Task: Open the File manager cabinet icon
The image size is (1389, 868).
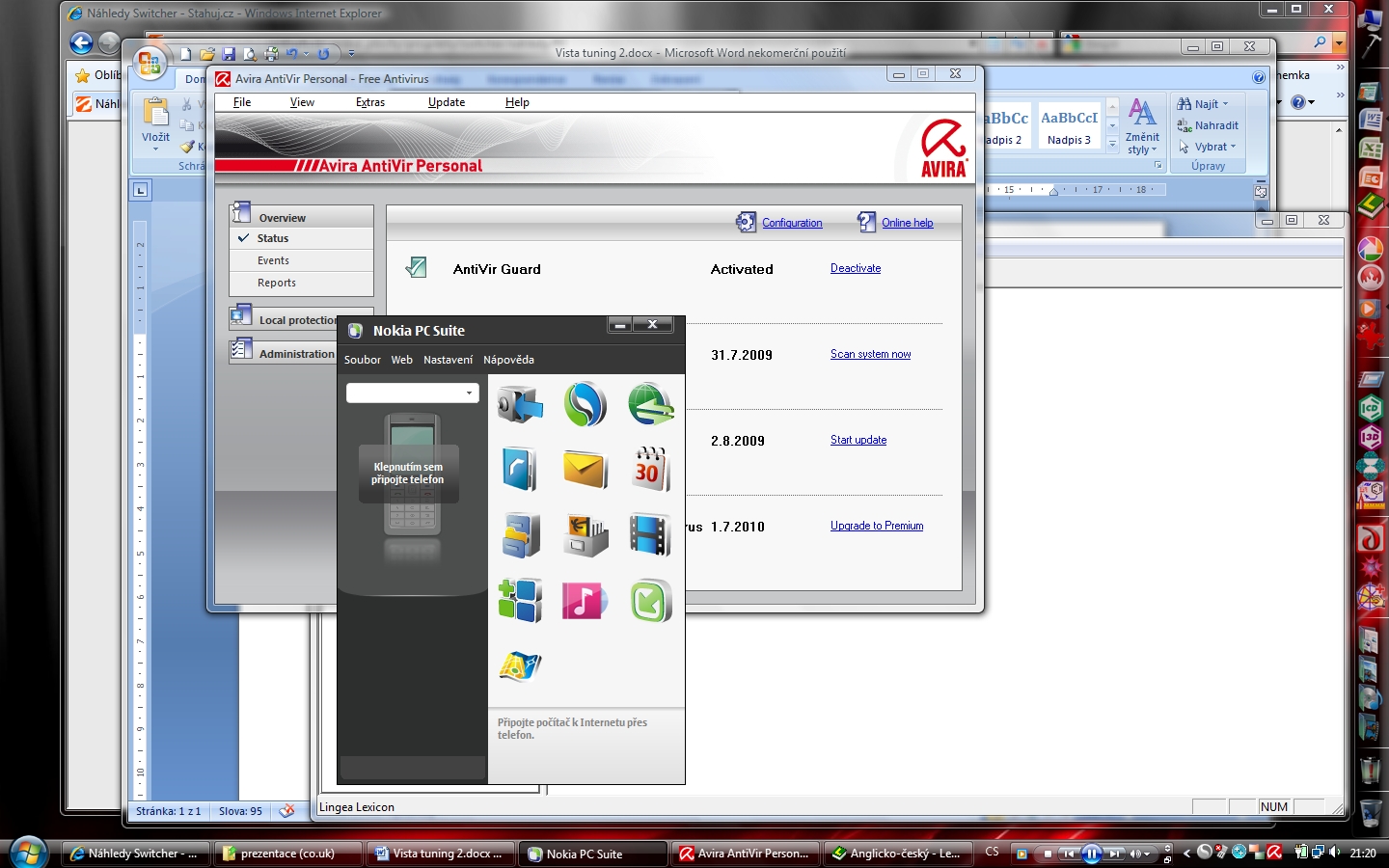Action: click(x=521, y=535)
